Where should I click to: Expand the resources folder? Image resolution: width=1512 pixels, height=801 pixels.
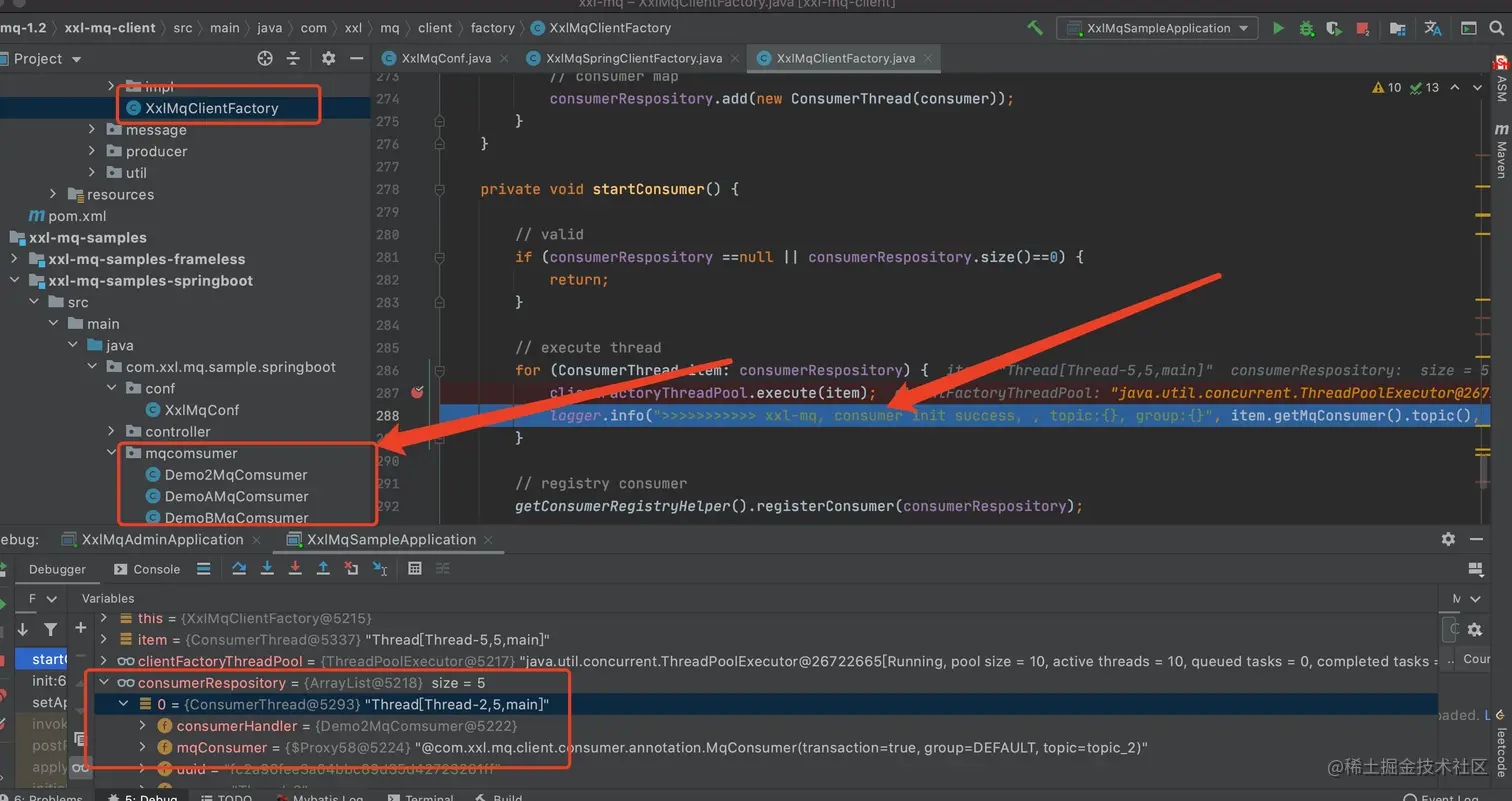[x=53, y=195]
